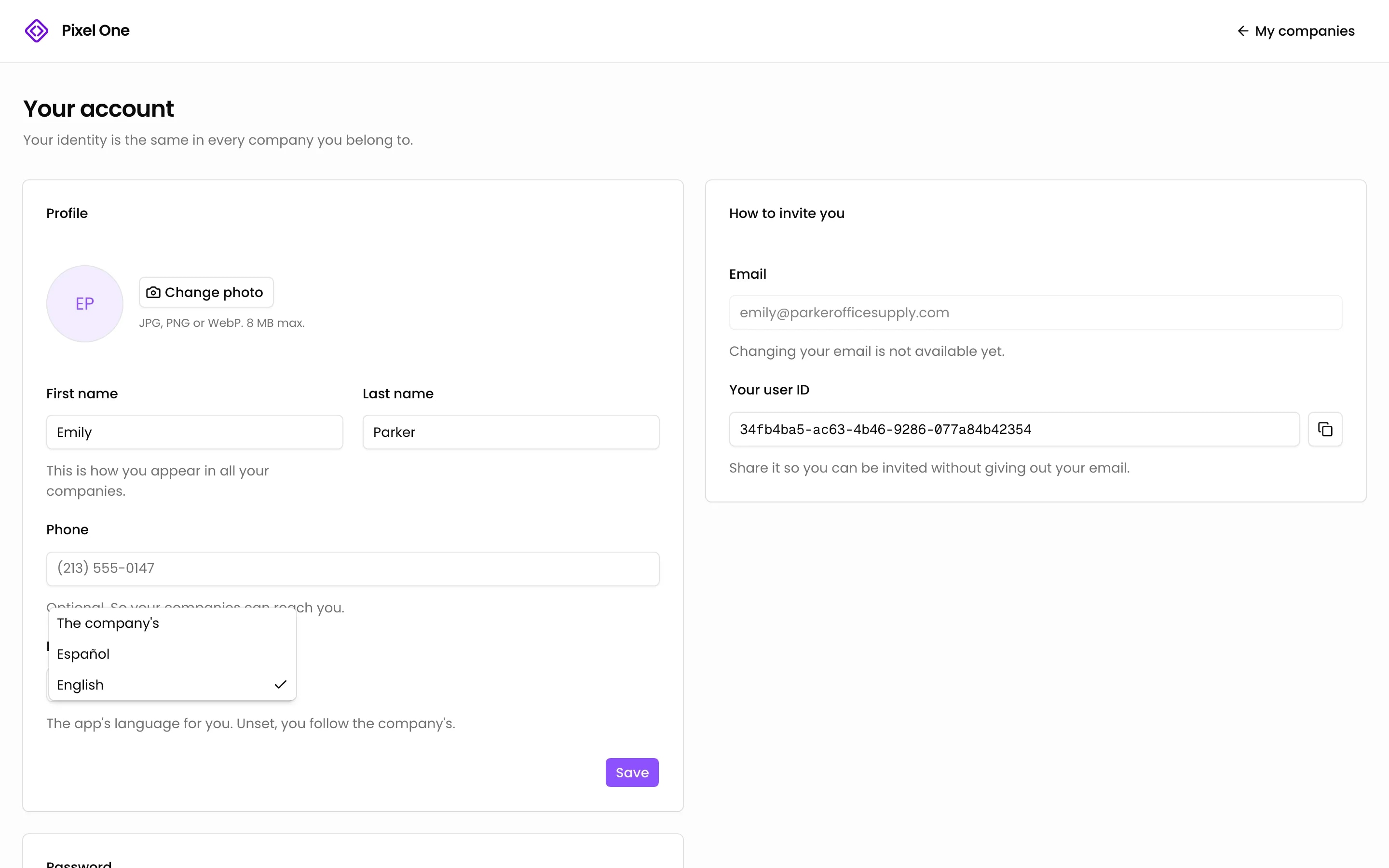Image resolution: width=1389 pixels, height=868 pixels.
Task: Go back to My companies
Action: pyautogui.click(x=1295, y=30)
